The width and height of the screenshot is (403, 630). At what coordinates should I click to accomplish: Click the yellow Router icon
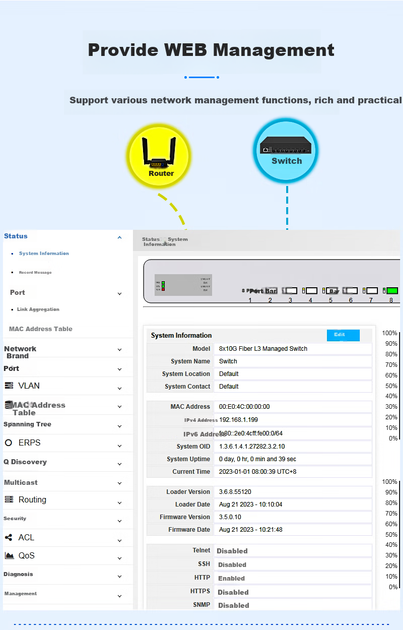click(x=159, y=156)
